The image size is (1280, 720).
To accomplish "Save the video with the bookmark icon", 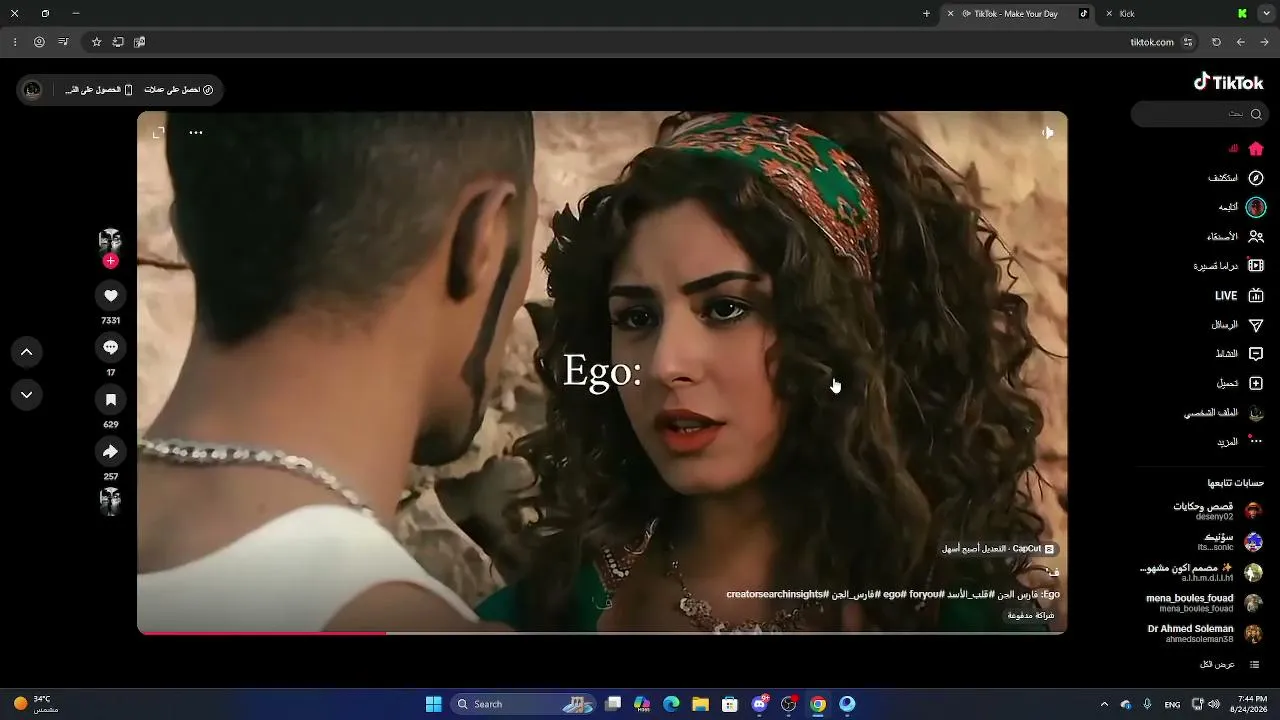I will pyautogui.click(x=111, y=399).
